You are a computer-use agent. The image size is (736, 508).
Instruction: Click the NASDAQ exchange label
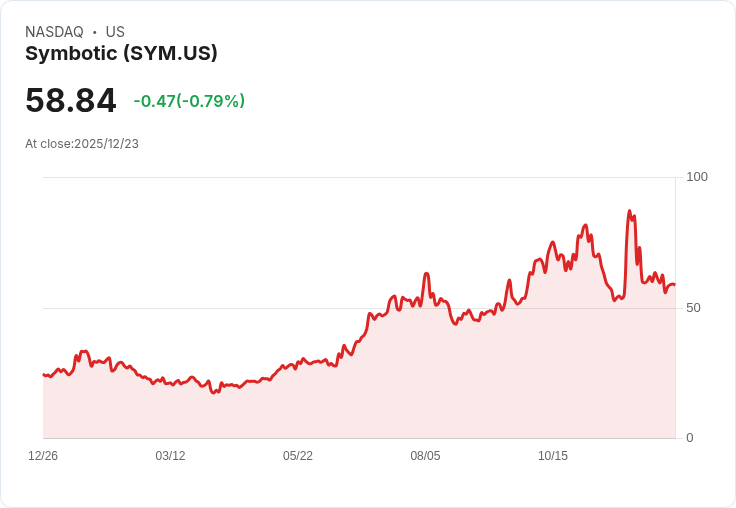tap(54, 32)
